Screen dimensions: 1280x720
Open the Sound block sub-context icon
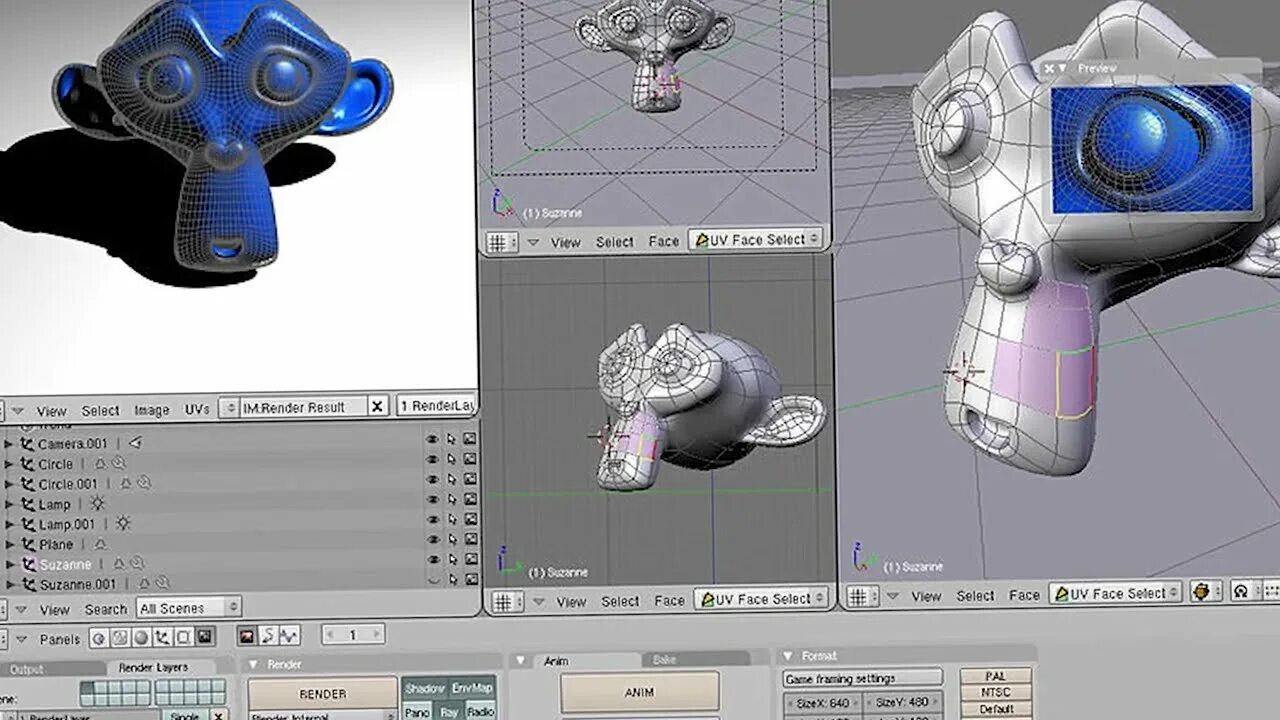pos(289,636)
